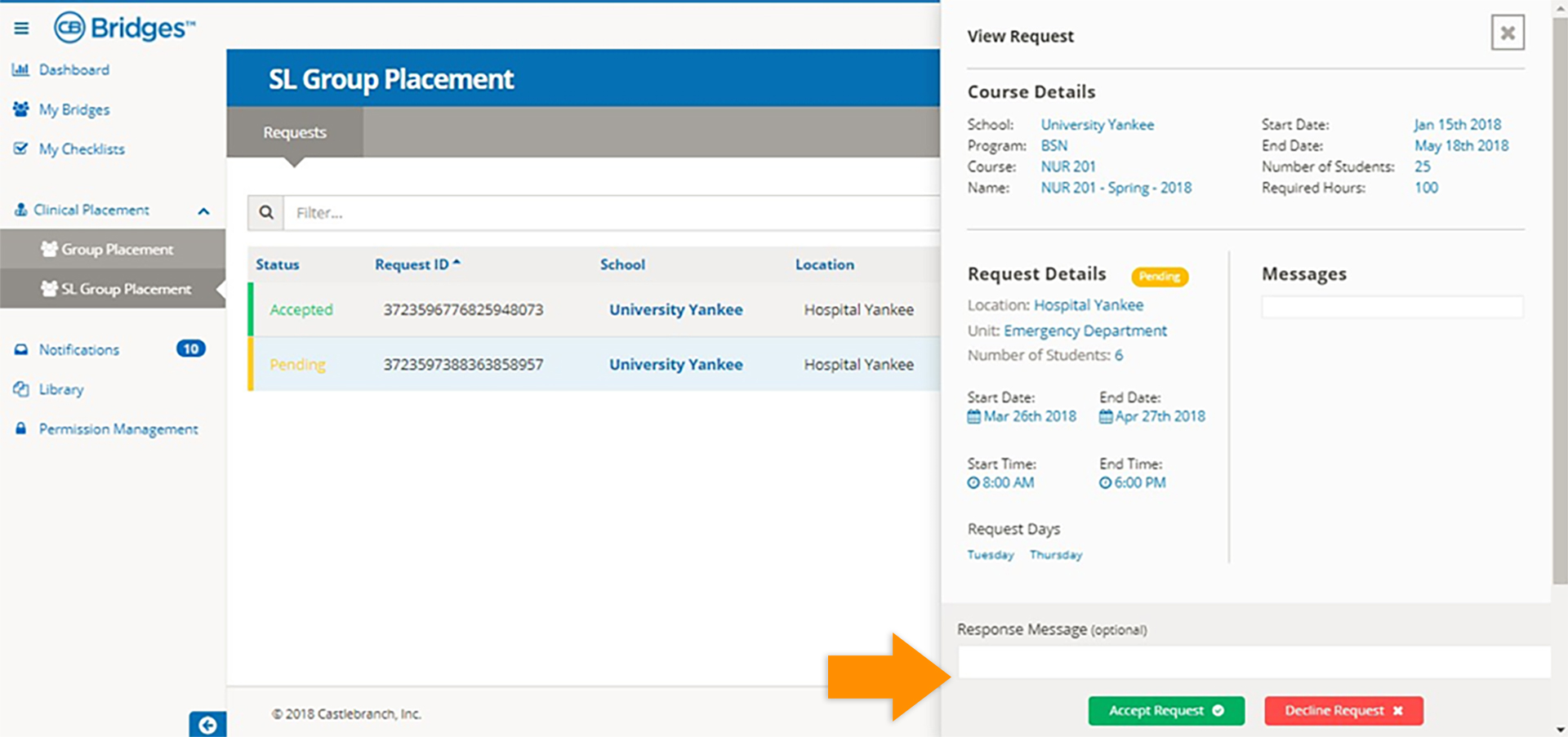This screenshot has height=737, width=1568.
Task: Open Dashboard from the sidebar
Action: click(x=73, y=70)
